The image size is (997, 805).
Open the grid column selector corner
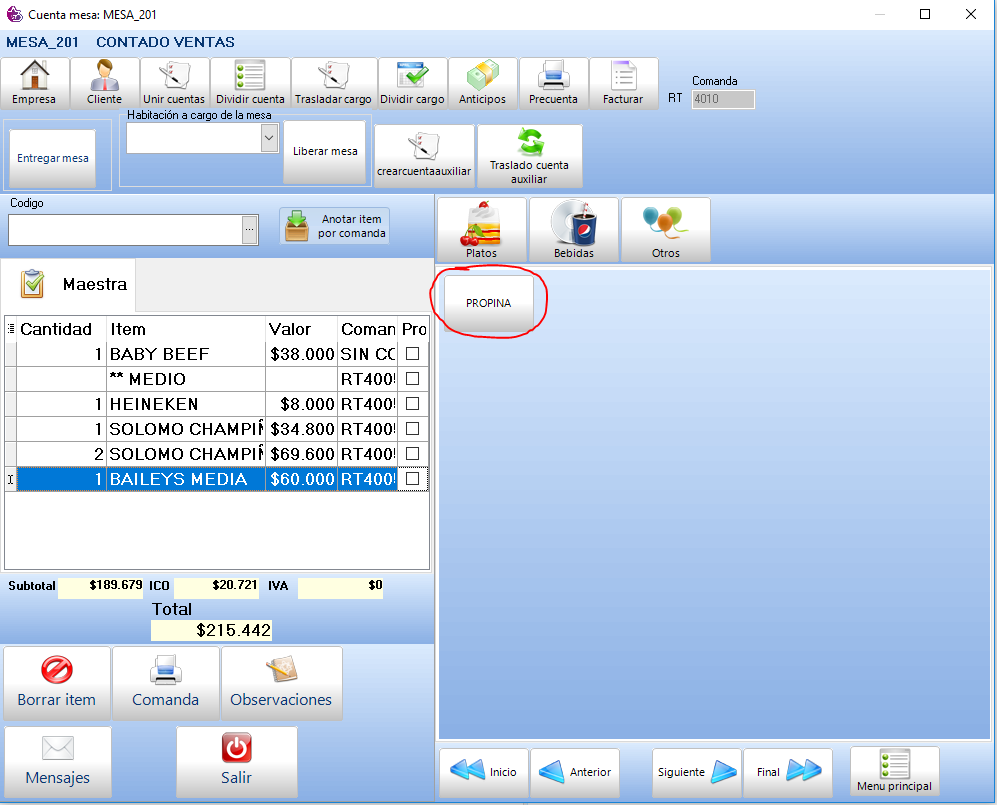[x=11, y=329]
